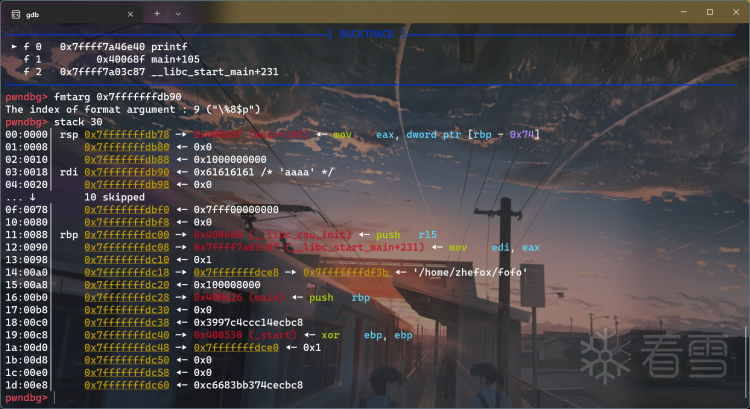
Task: Open a new terminal tab
Action: click(156, 14)
